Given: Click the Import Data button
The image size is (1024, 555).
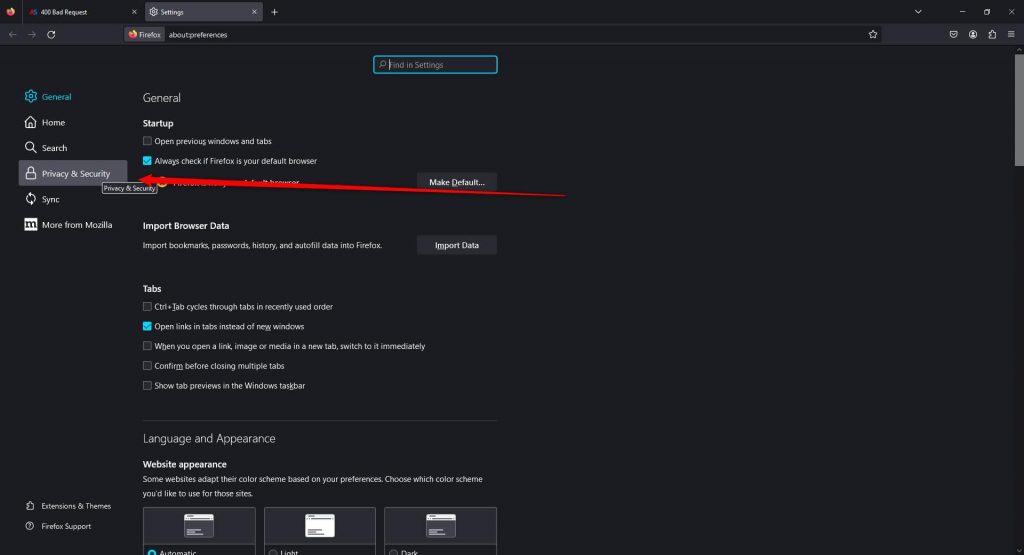Looking at the screenshot, I should coord(456,245).
